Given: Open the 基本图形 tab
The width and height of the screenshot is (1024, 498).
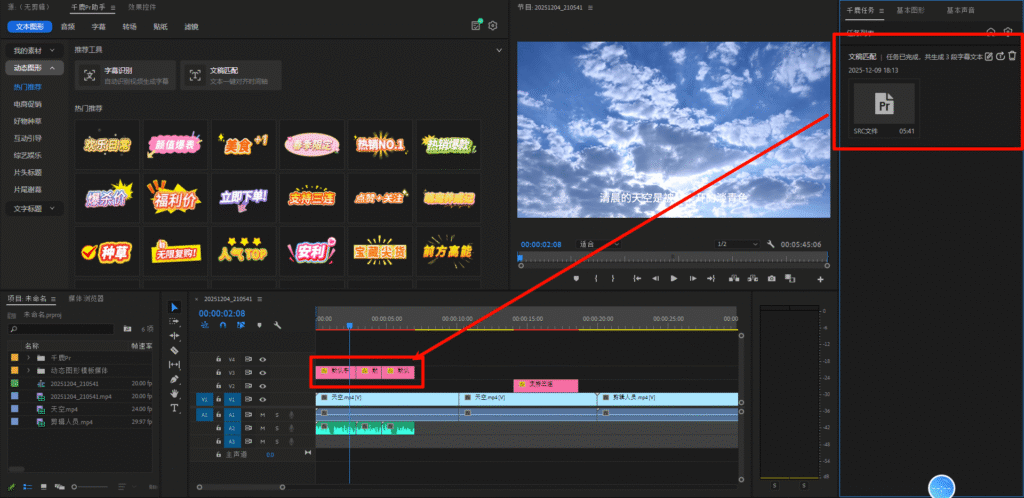Looking at the screenshot, I should click(x=911, y=9).
